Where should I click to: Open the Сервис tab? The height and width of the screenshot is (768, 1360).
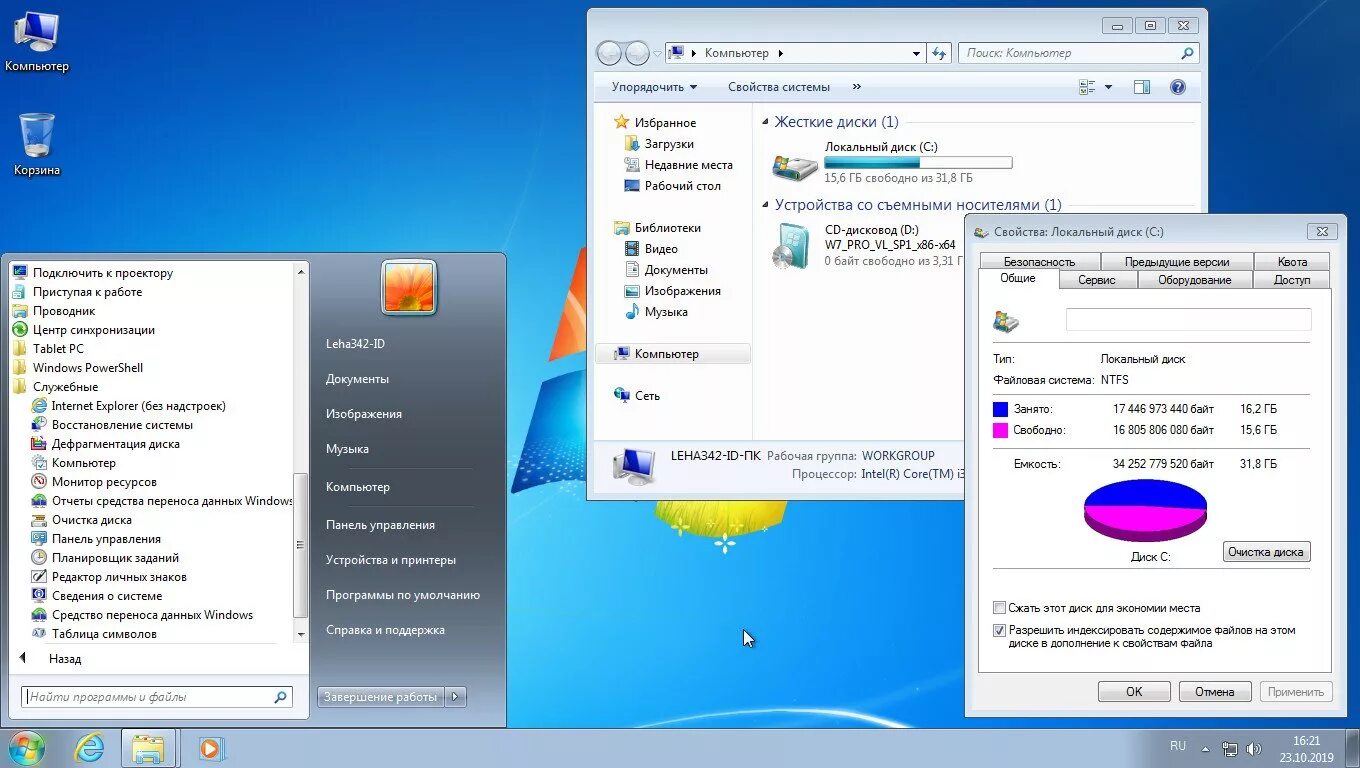coord(1097,280)
